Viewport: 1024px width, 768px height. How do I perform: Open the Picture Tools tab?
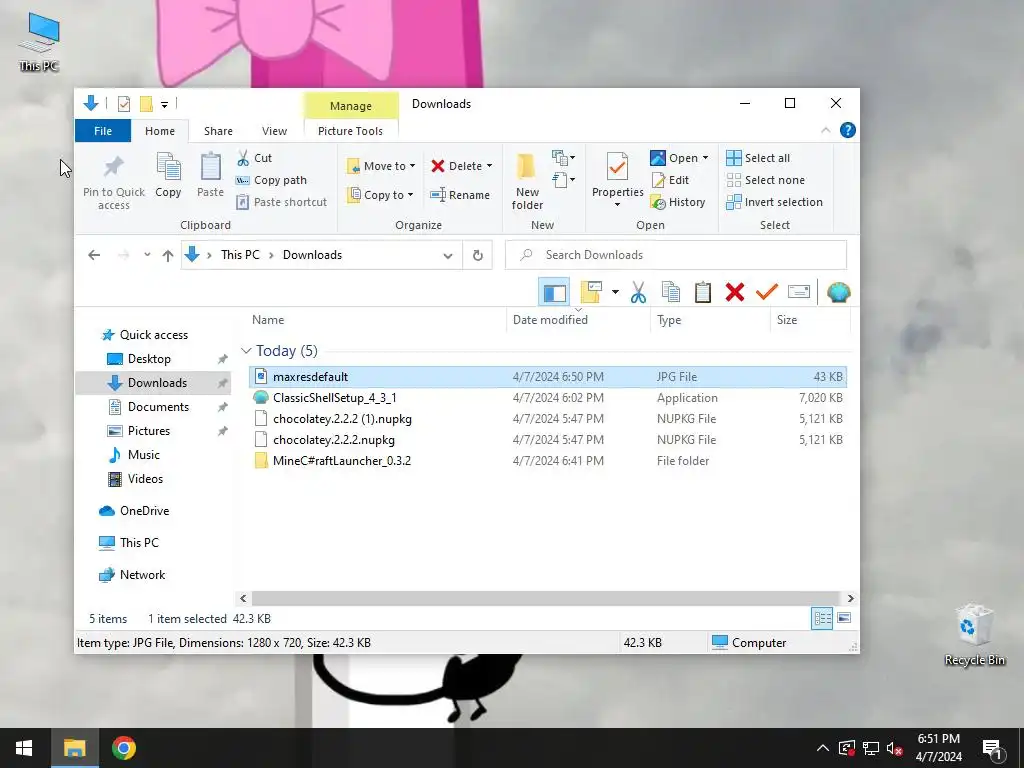350,131
